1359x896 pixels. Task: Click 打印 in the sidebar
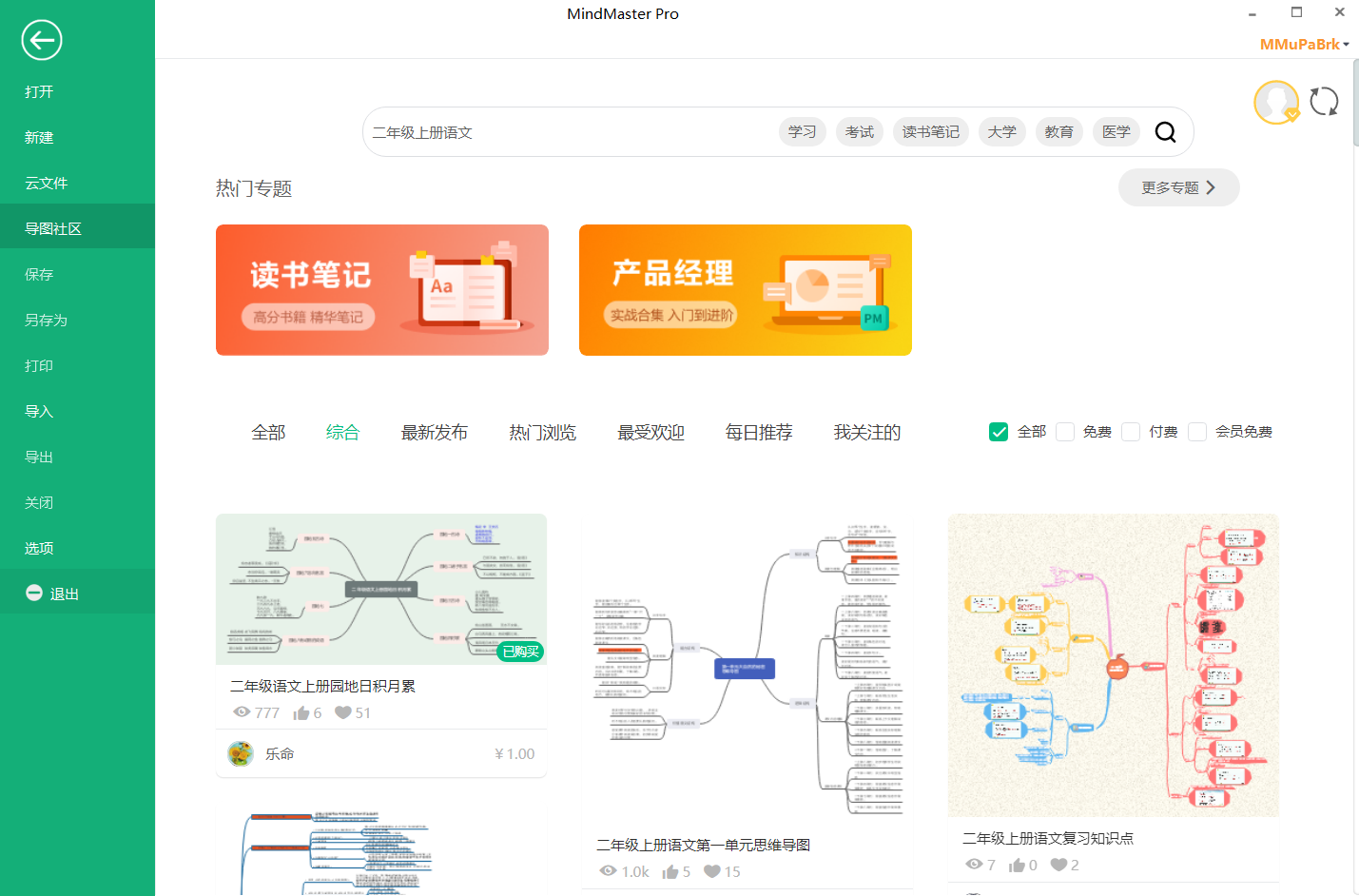pyautogui.click(x=77, y=365)
